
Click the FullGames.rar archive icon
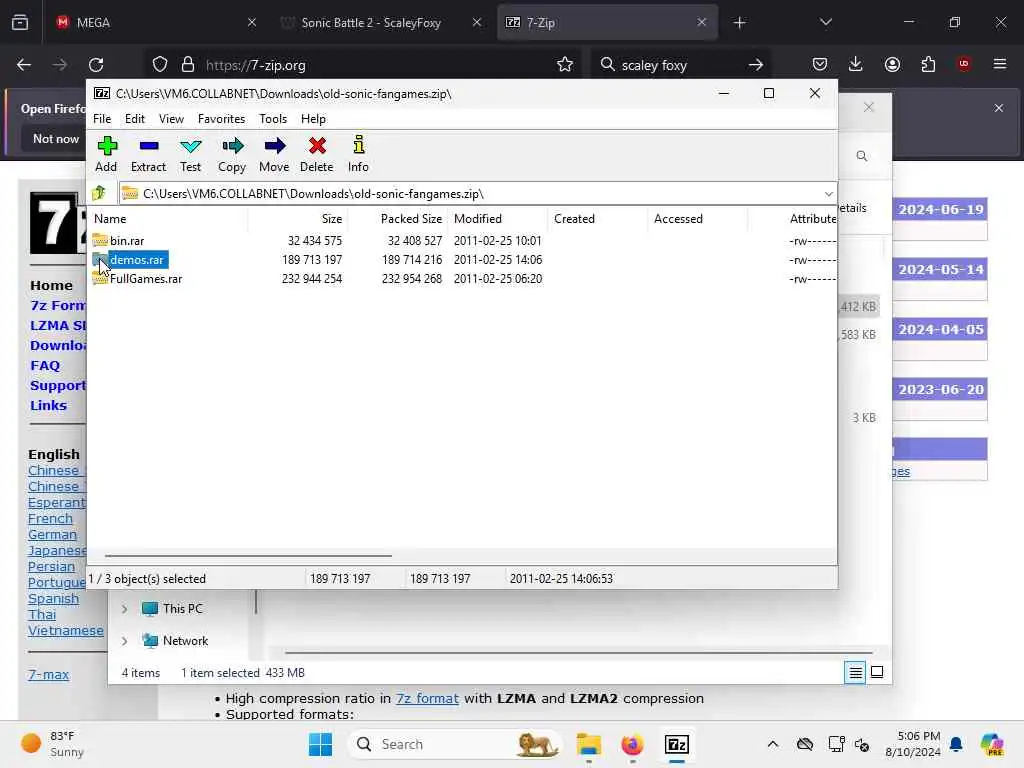(x=100, y=278)
